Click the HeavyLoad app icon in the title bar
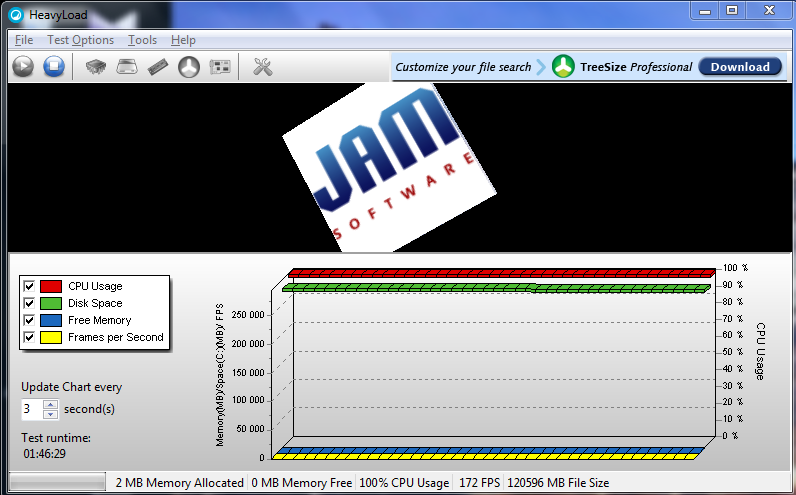Screen dimensions: 796x495 [16, 15]
